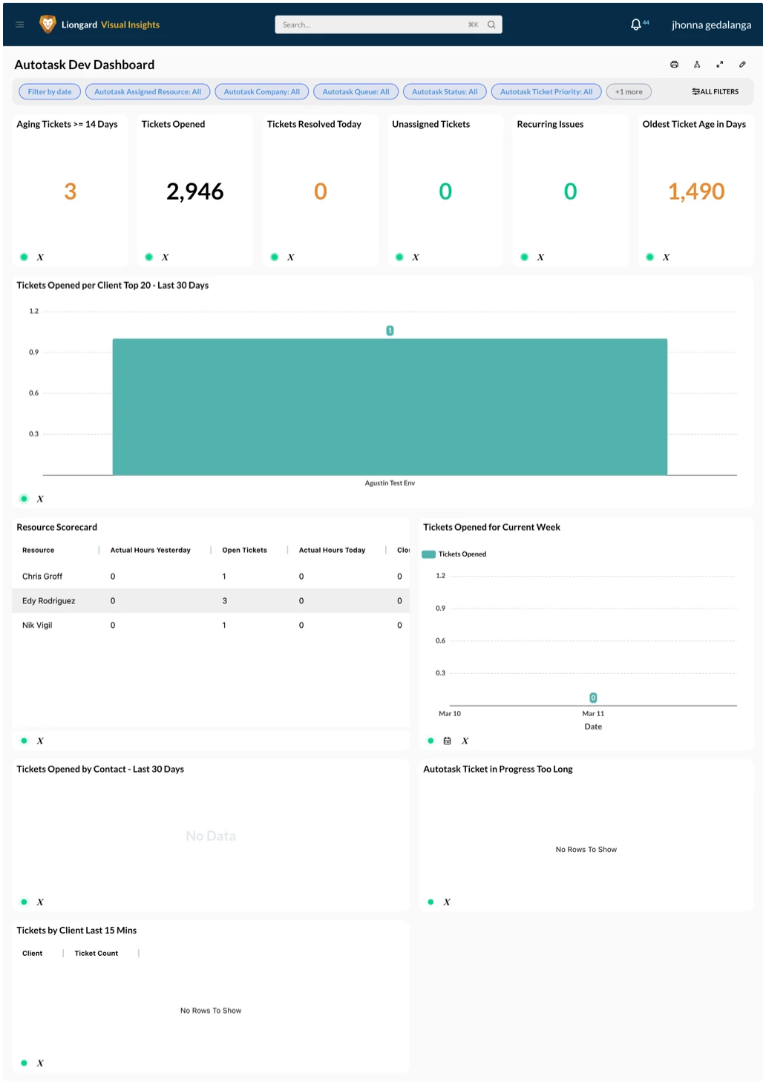Screen dimensions: 766x1087
Task: Click the Autotask Dev Dashboard title
Action: click(85, 64)
